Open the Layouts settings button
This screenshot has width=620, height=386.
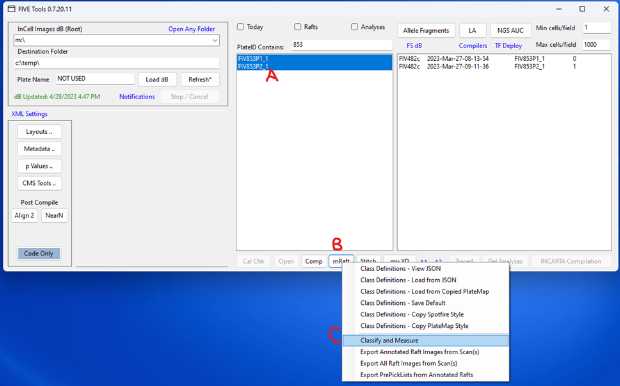(39, 132)
